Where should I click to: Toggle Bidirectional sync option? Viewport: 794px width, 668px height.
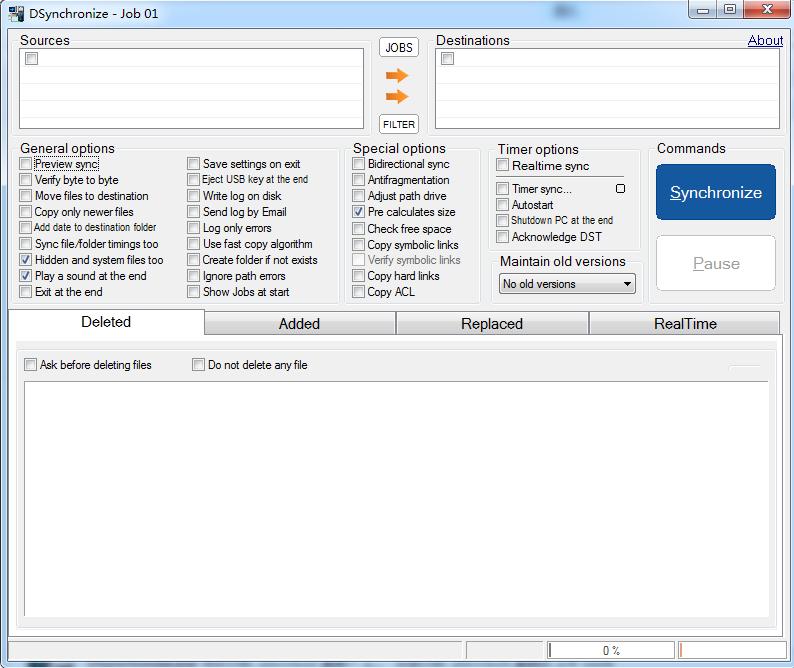(x=359, y=164)
